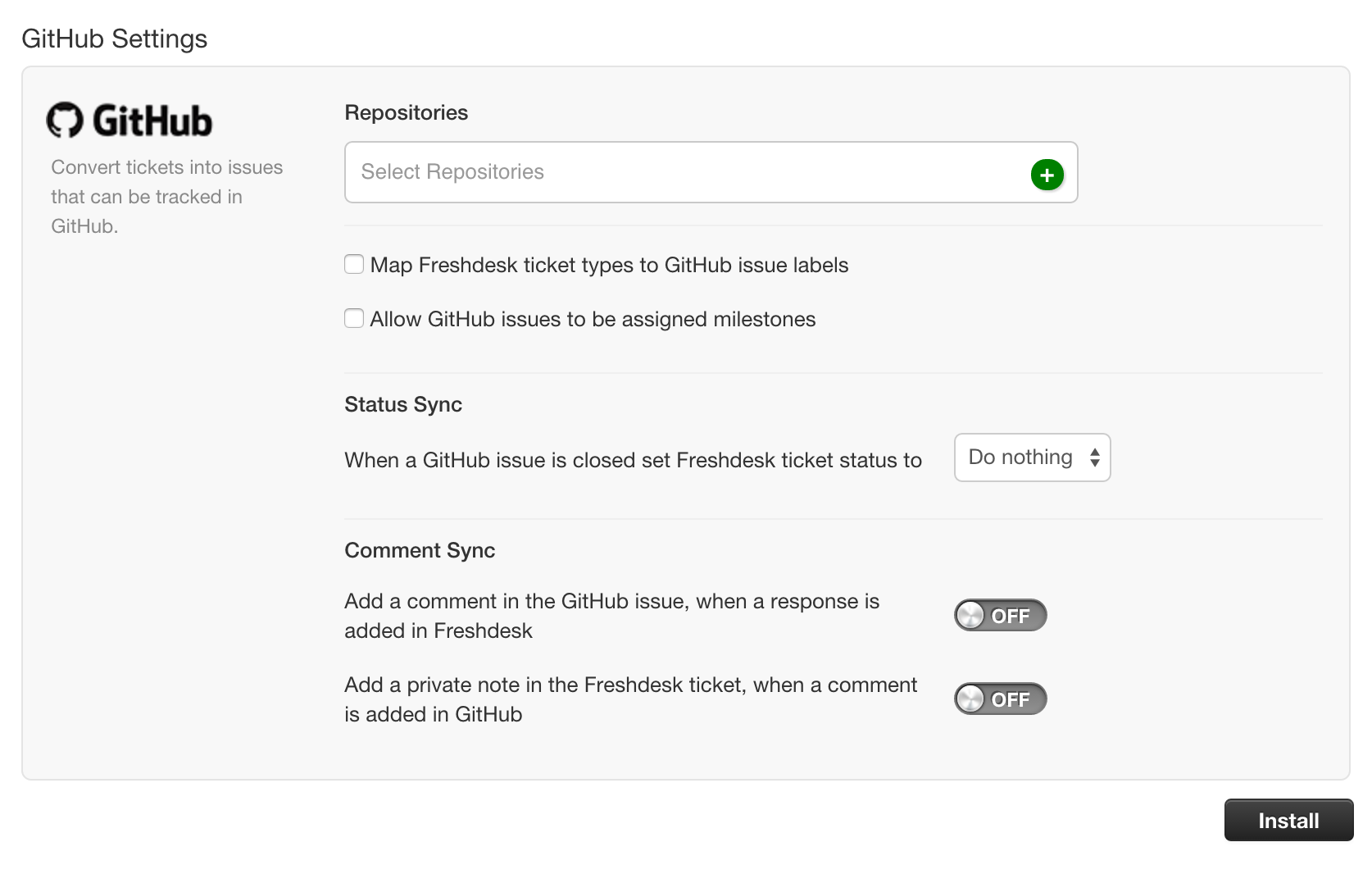Click the Status Sync section heading
Image resolution: width=1372 pixels, height=874 pixels.
point(403,404)
